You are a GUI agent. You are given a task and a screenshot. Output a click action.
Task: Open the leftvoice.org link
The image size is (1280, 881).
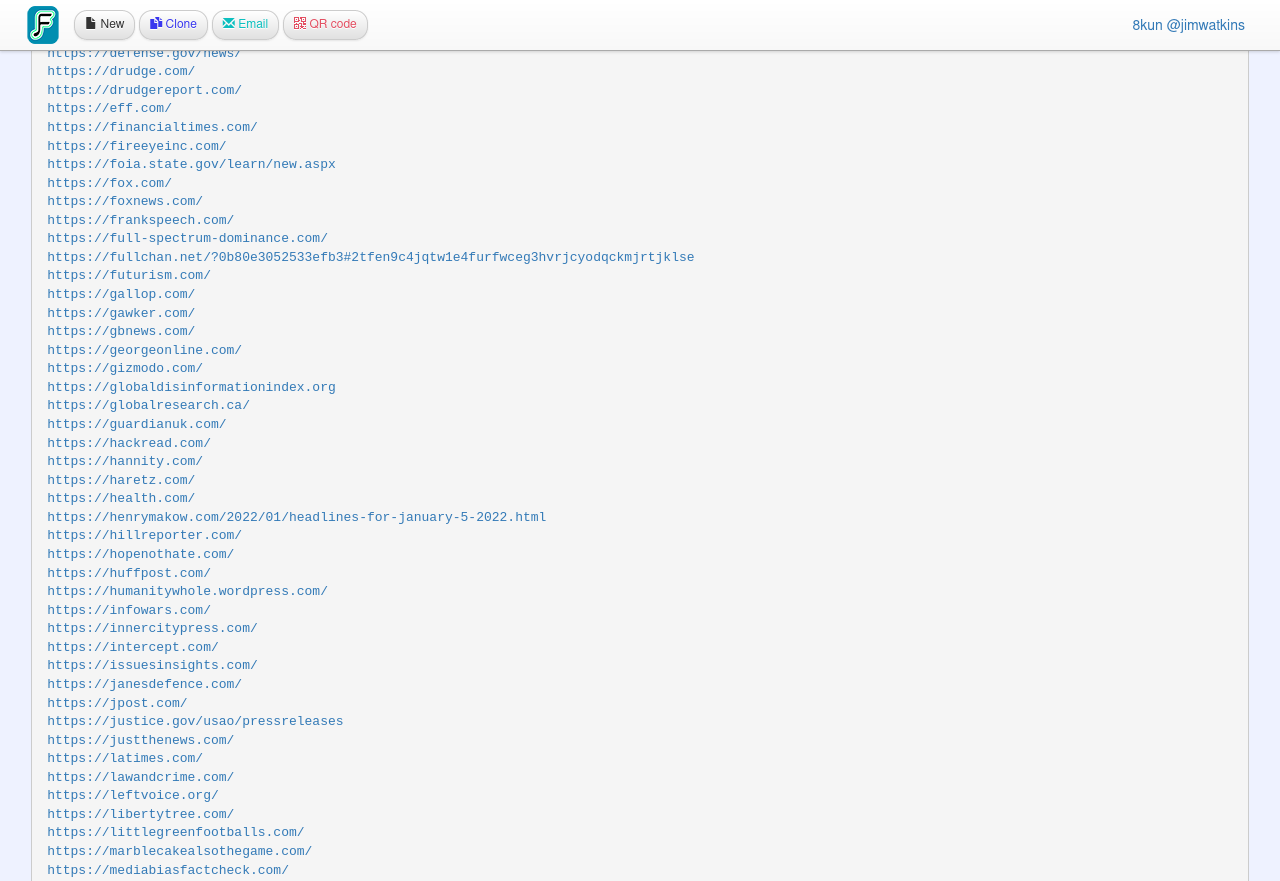pos(133,796)
